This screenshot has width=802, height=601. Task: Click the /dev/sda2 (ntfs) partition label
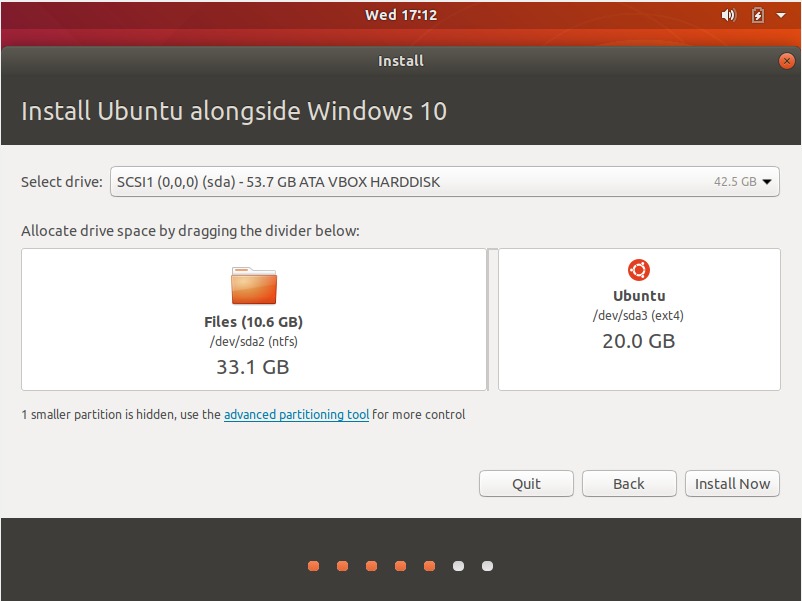pos(253,342)
